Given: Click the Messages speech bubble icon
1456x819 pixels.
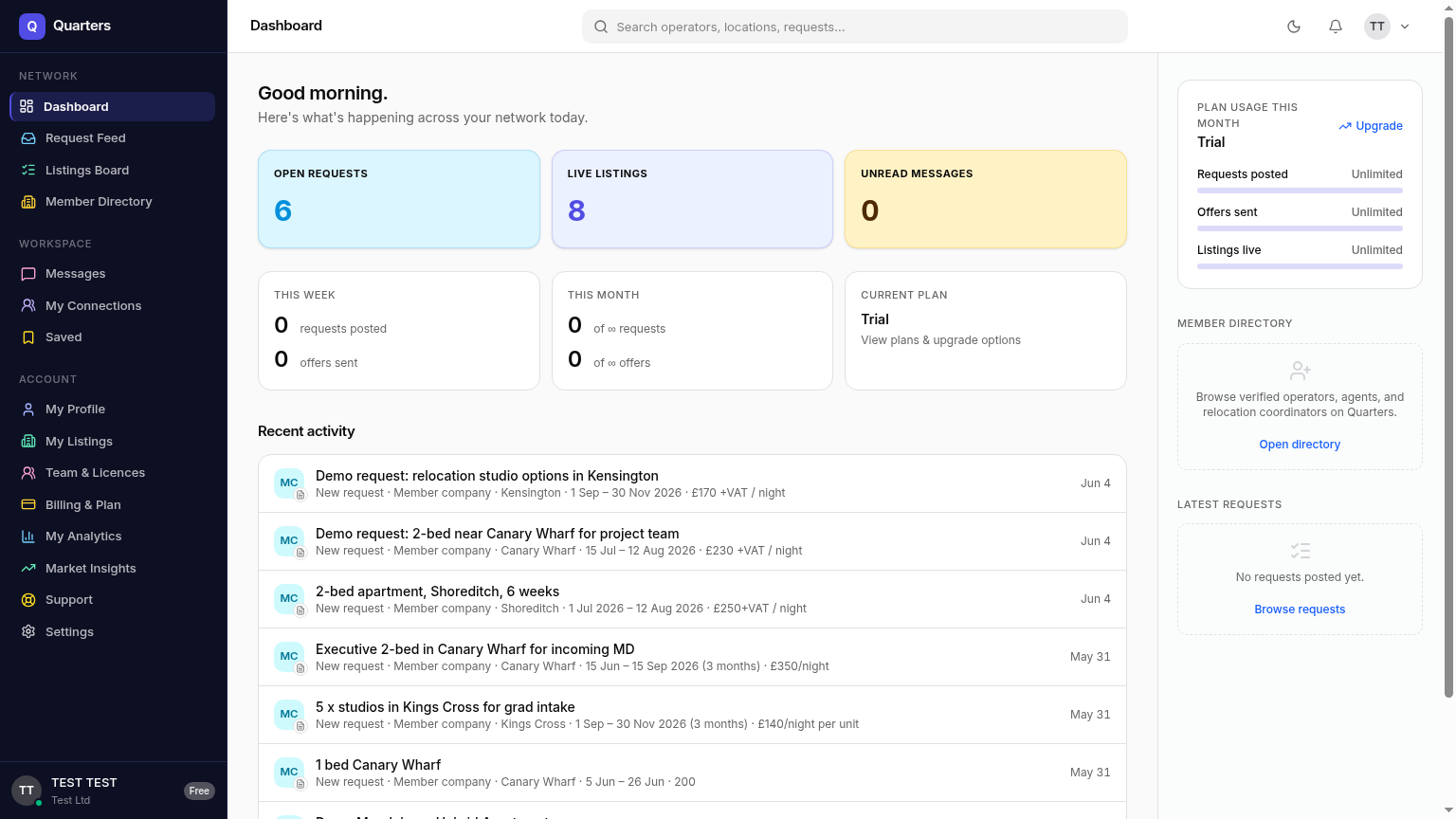Looking at the screenshot, I should (28, 274).
